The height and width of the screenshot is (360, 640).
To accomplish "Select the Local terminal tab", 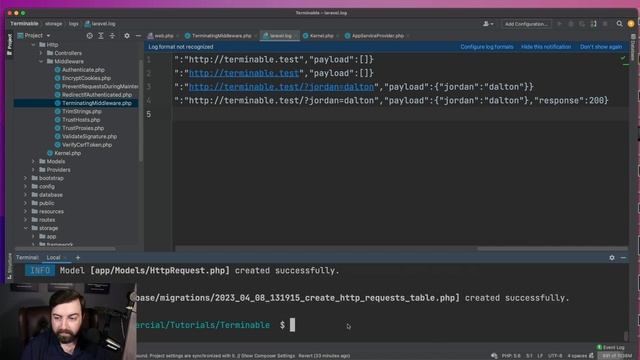I will [x=53, y=258].
